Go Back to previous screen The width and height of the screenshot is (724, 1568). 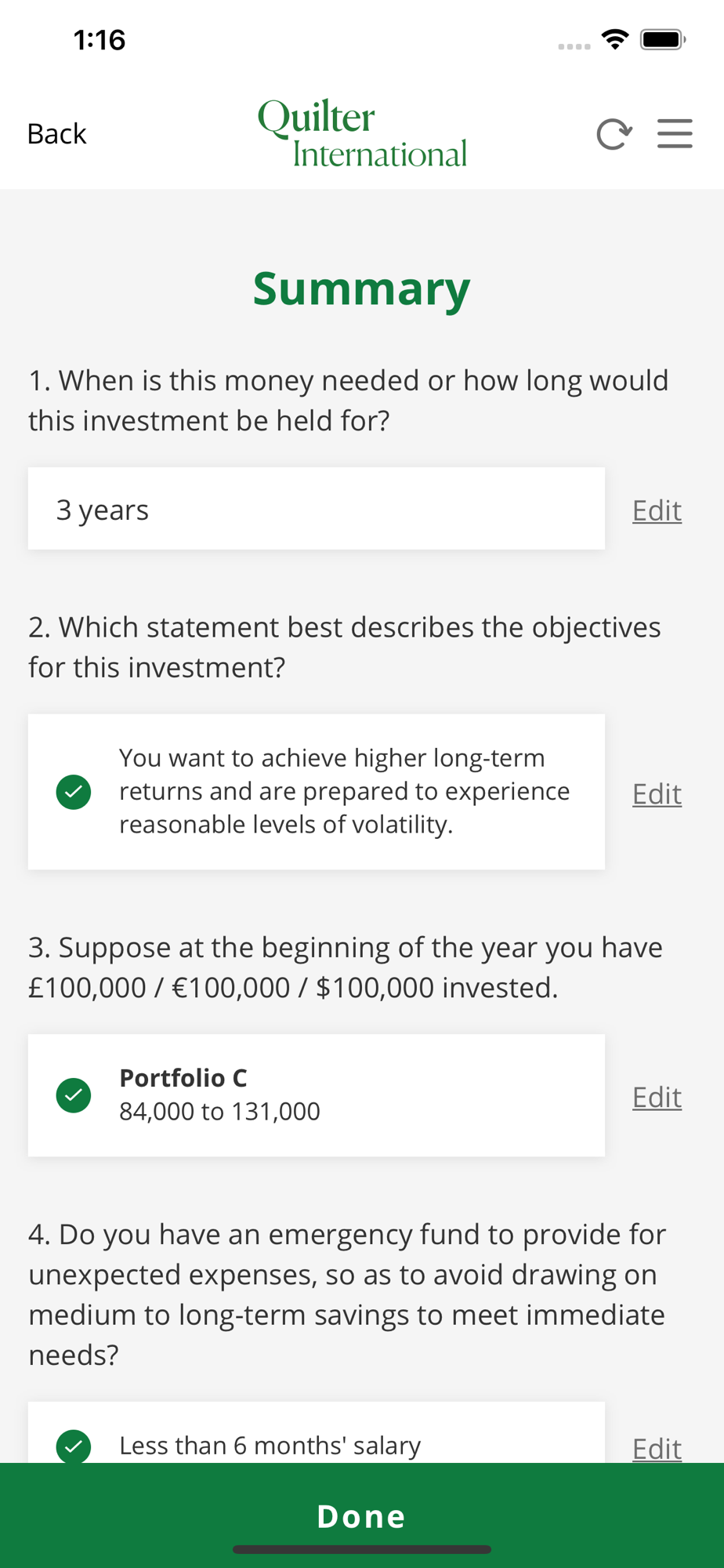(56, 134)
